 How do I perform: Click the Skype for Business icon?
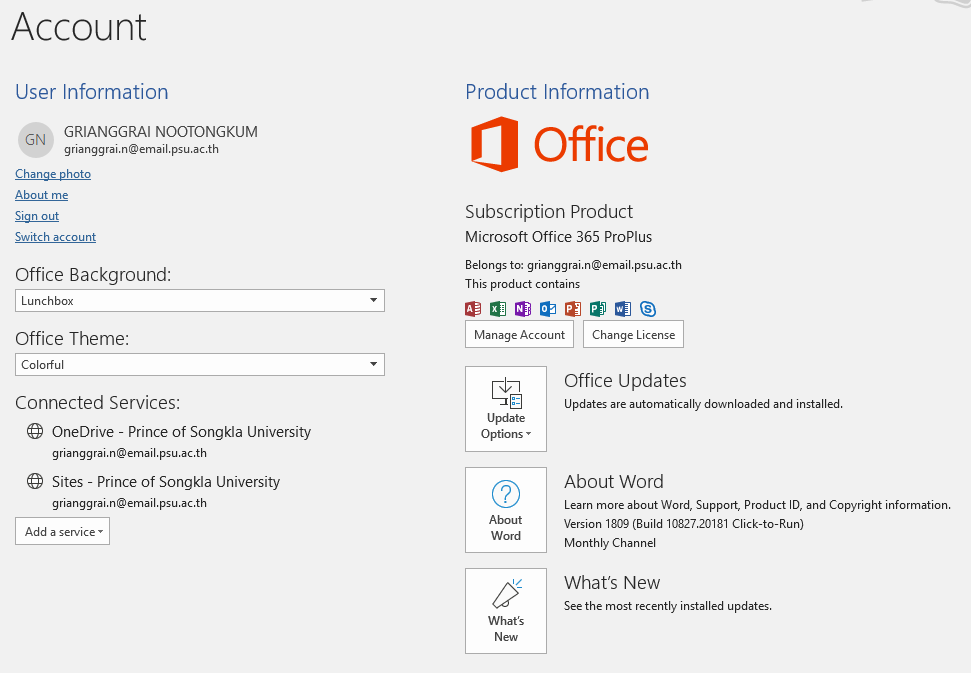click(x=648, y=308)
